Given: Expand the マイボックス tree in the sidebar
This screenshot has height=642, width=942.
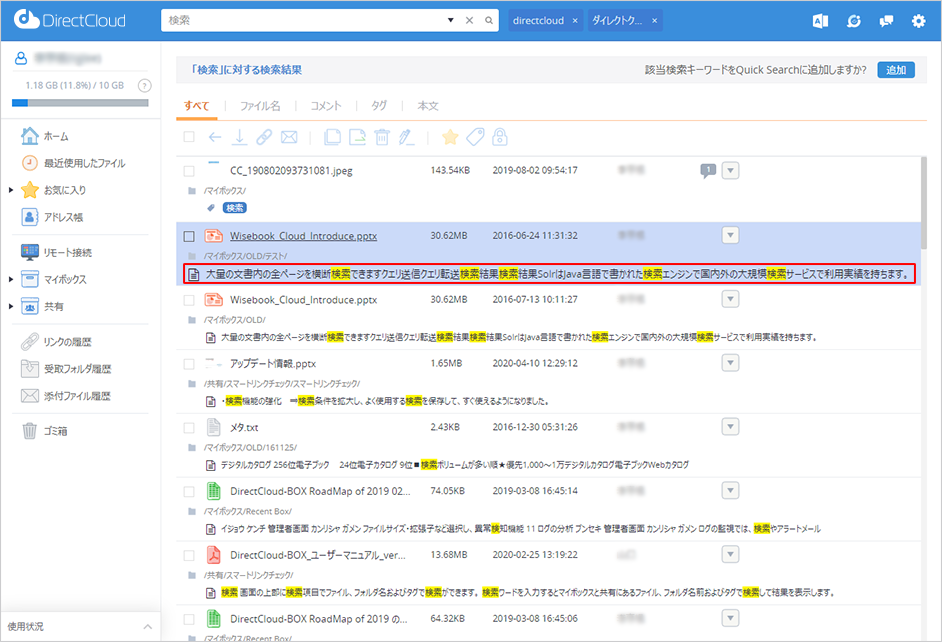Looking at the screenshot, I should [11, 280].
